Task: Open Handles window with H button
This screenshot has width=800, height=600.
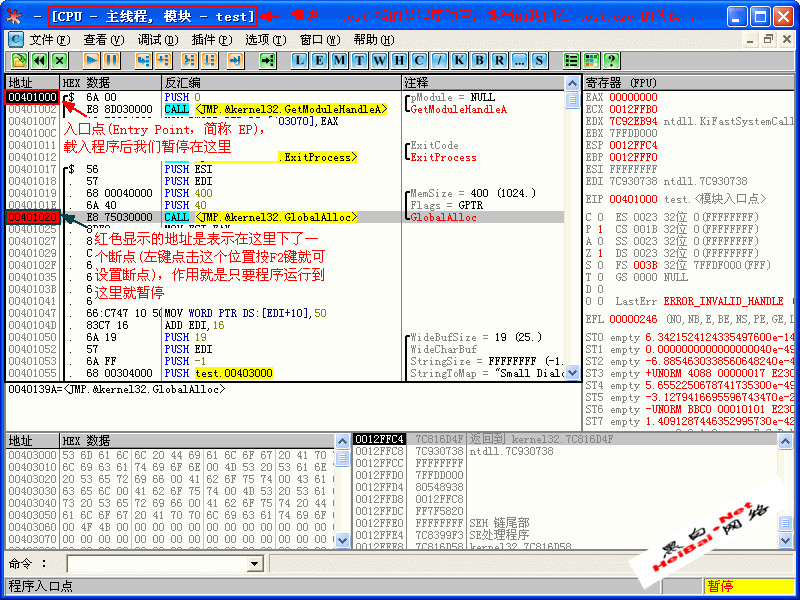Action: point(399,61)
